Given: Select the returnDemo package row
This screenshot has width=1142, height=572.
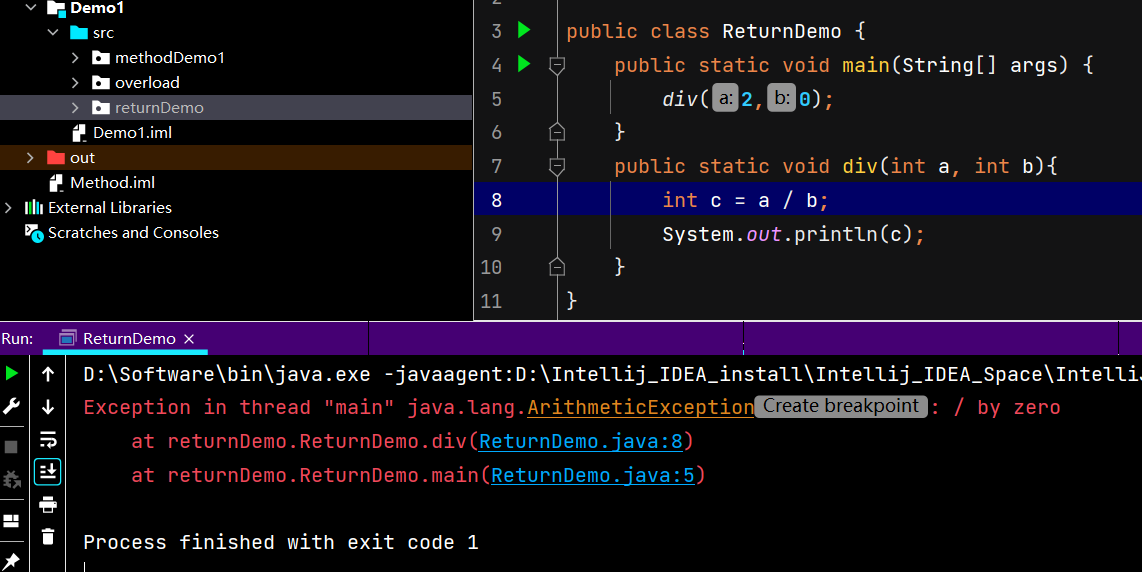Looking at the screenshot, I should pos(236,108).
